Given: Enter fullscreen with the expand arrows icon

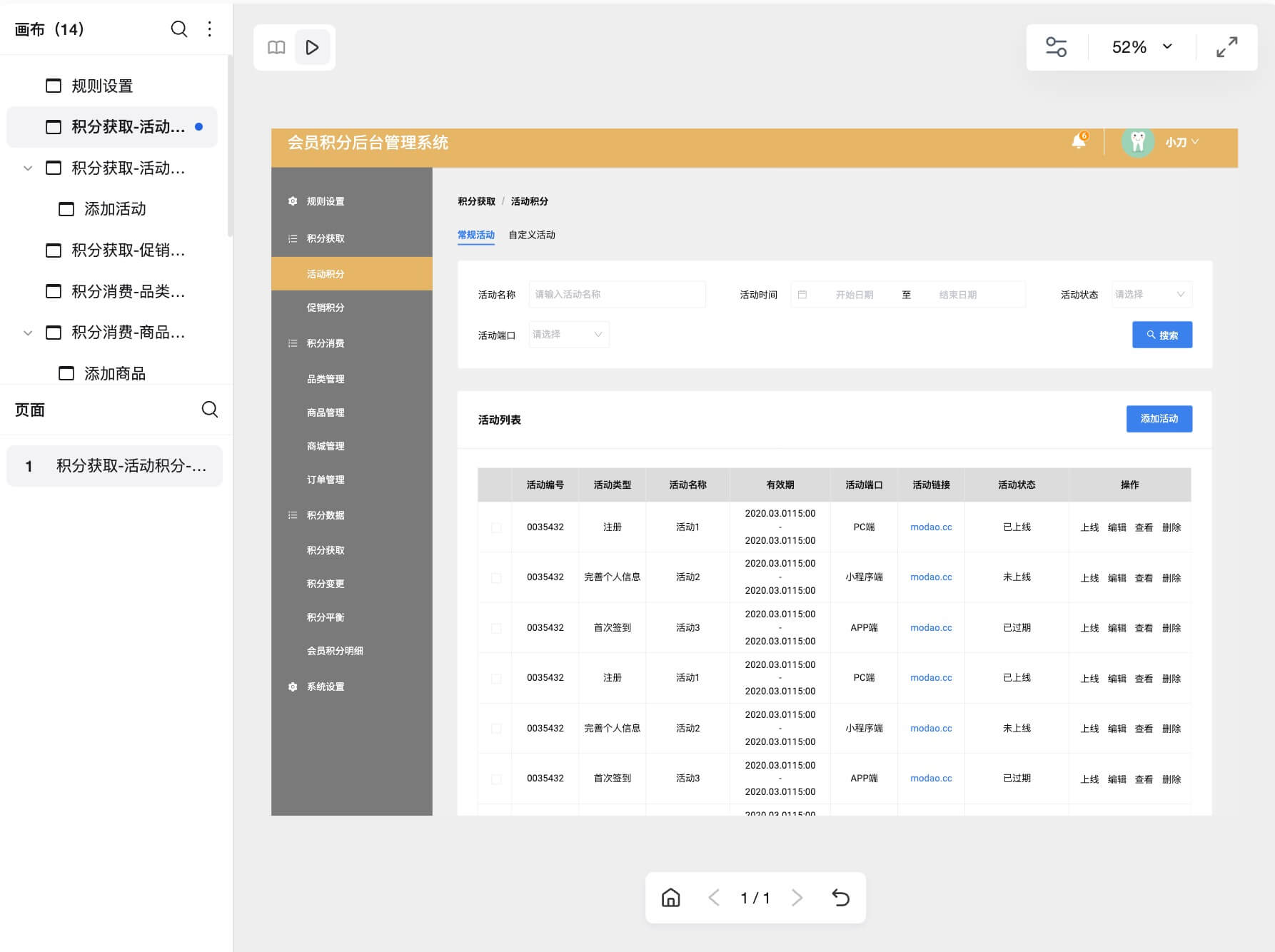Looking at the screenshot, I should pos(1226,47).
